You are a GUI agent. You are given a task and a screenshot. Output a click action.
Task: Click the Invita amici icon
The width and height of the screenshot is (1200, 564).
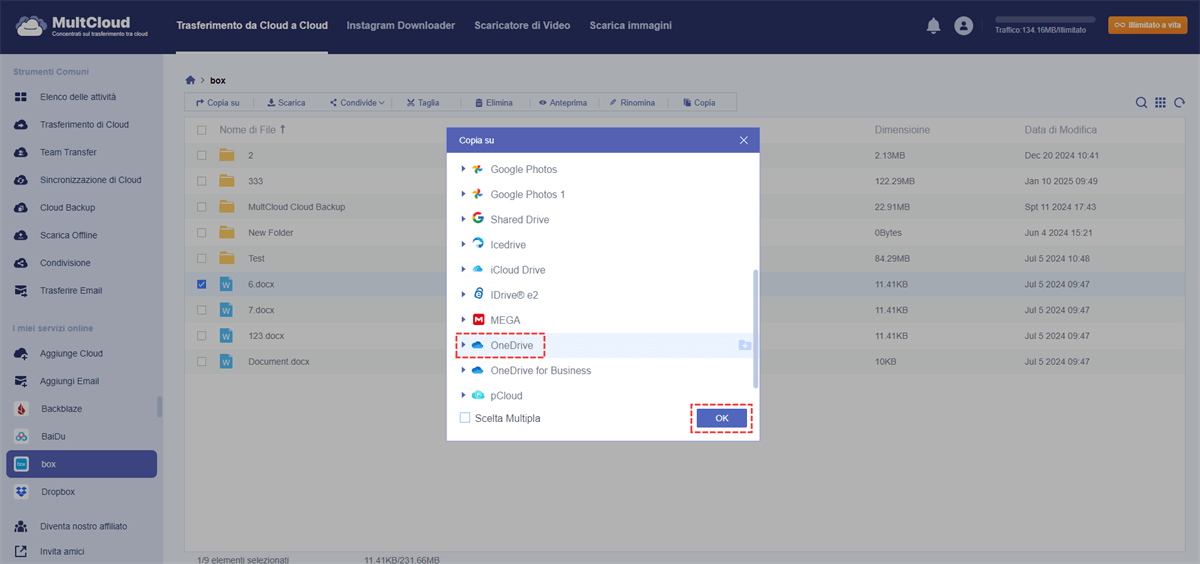[x=21, y=552]
